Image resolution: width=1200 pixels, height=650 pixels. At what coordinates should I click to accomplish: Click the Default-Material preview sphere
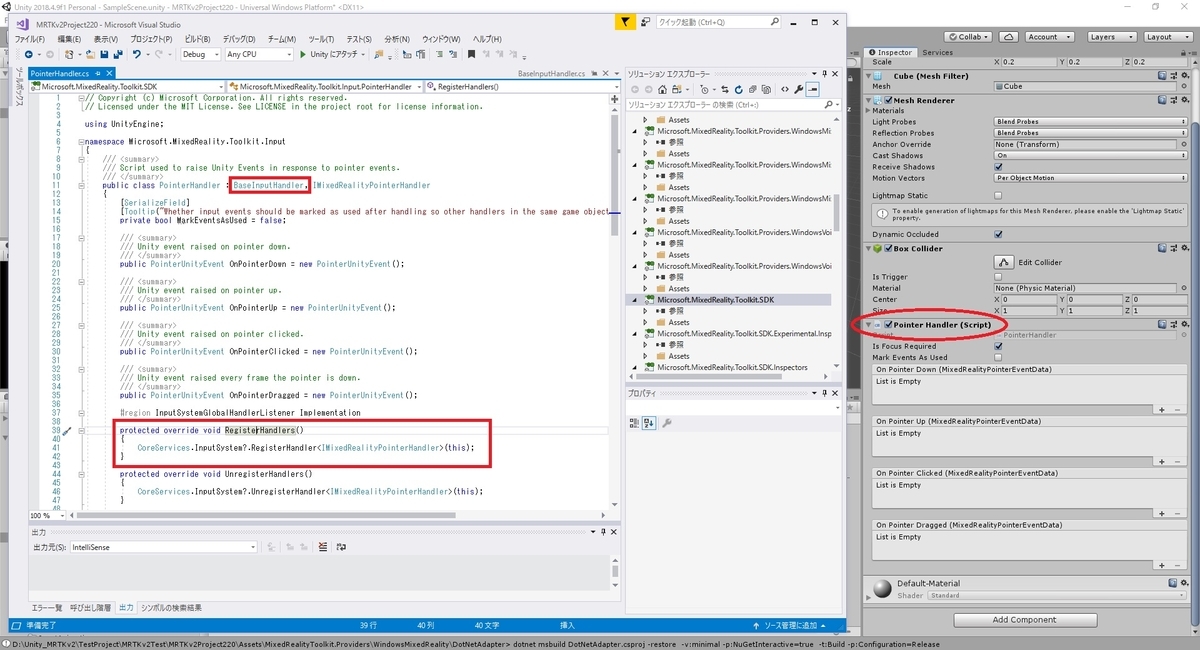pos(881,588)
